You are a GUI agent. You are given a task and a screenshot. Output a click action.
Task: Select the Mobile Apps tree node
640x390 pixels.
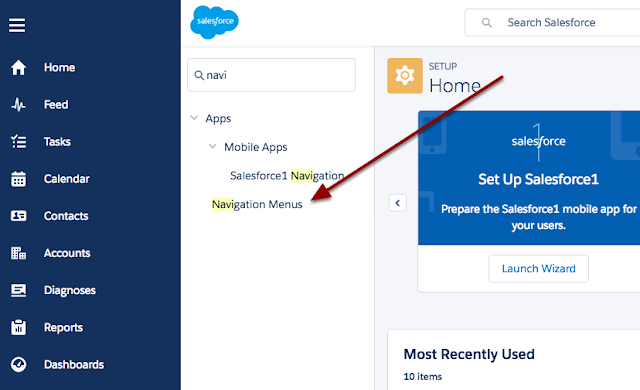coord(256,147)
